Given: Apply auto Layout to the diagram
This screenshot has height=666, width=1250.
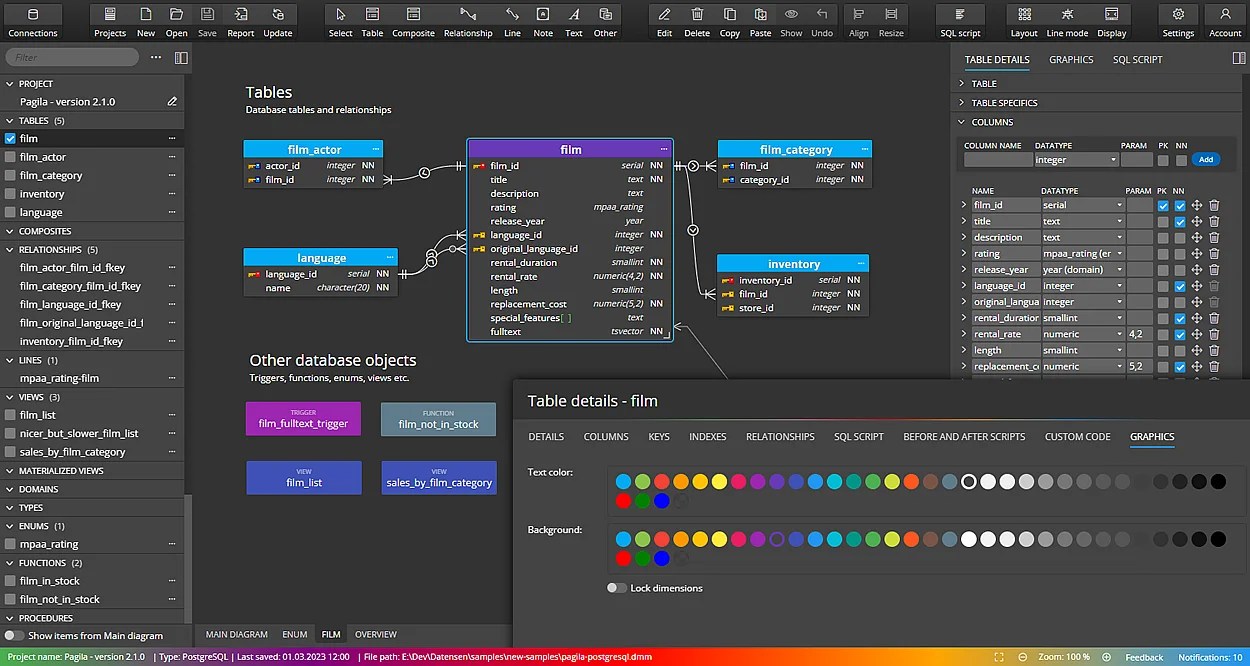Looking at the screenshot, I should coord(1023,20).
